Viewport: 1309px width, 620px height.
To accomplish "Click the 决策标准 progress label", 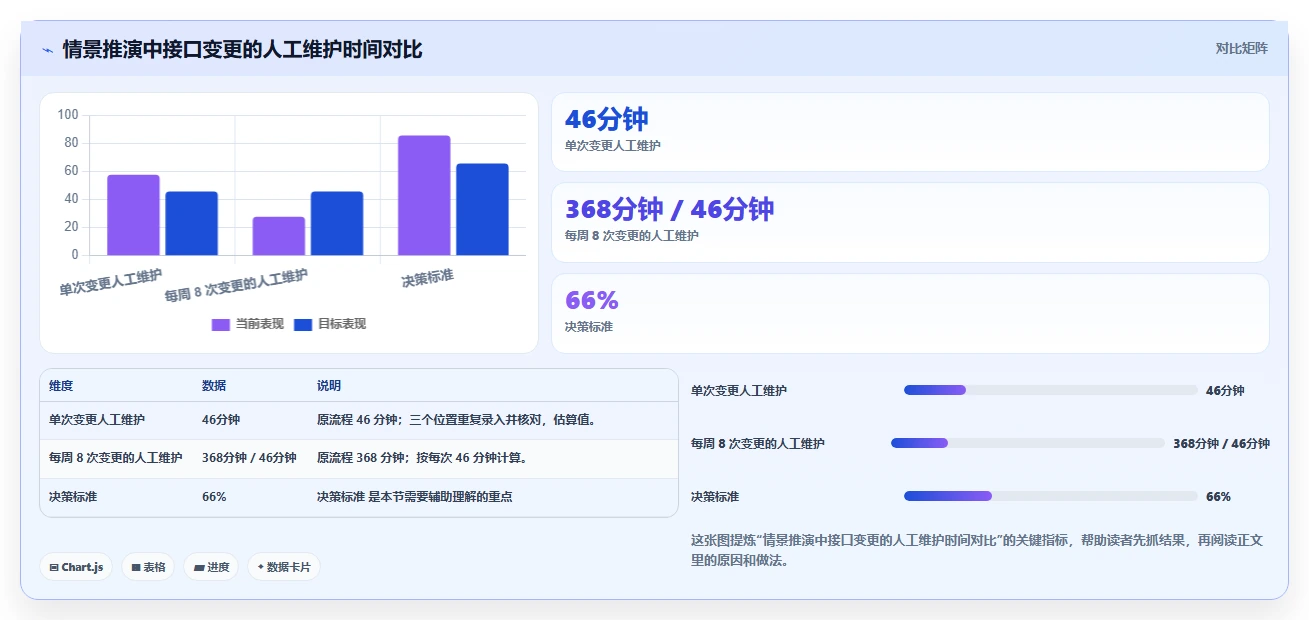I will click(715, 497).
